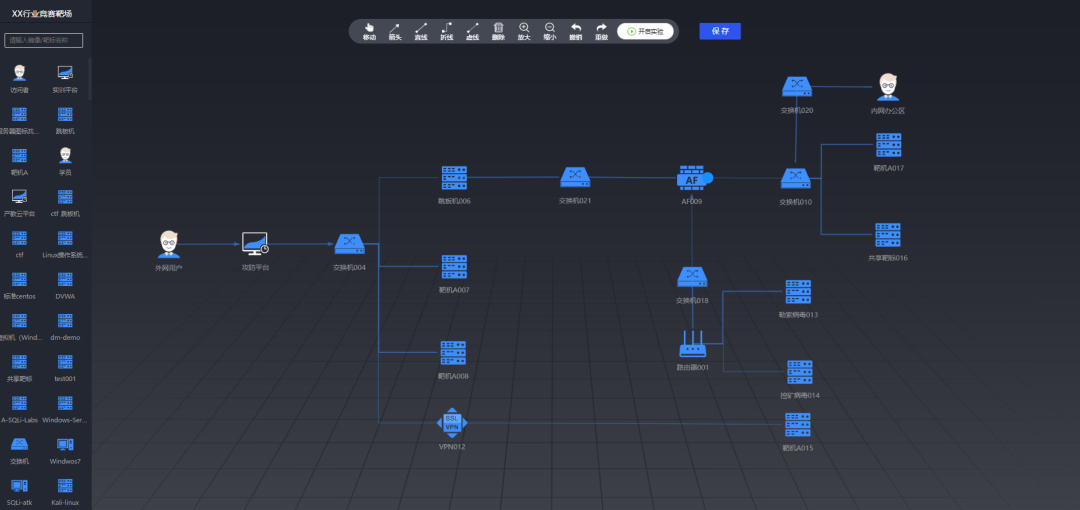Click the 删除 (delete) trash icon

point(498,30)
